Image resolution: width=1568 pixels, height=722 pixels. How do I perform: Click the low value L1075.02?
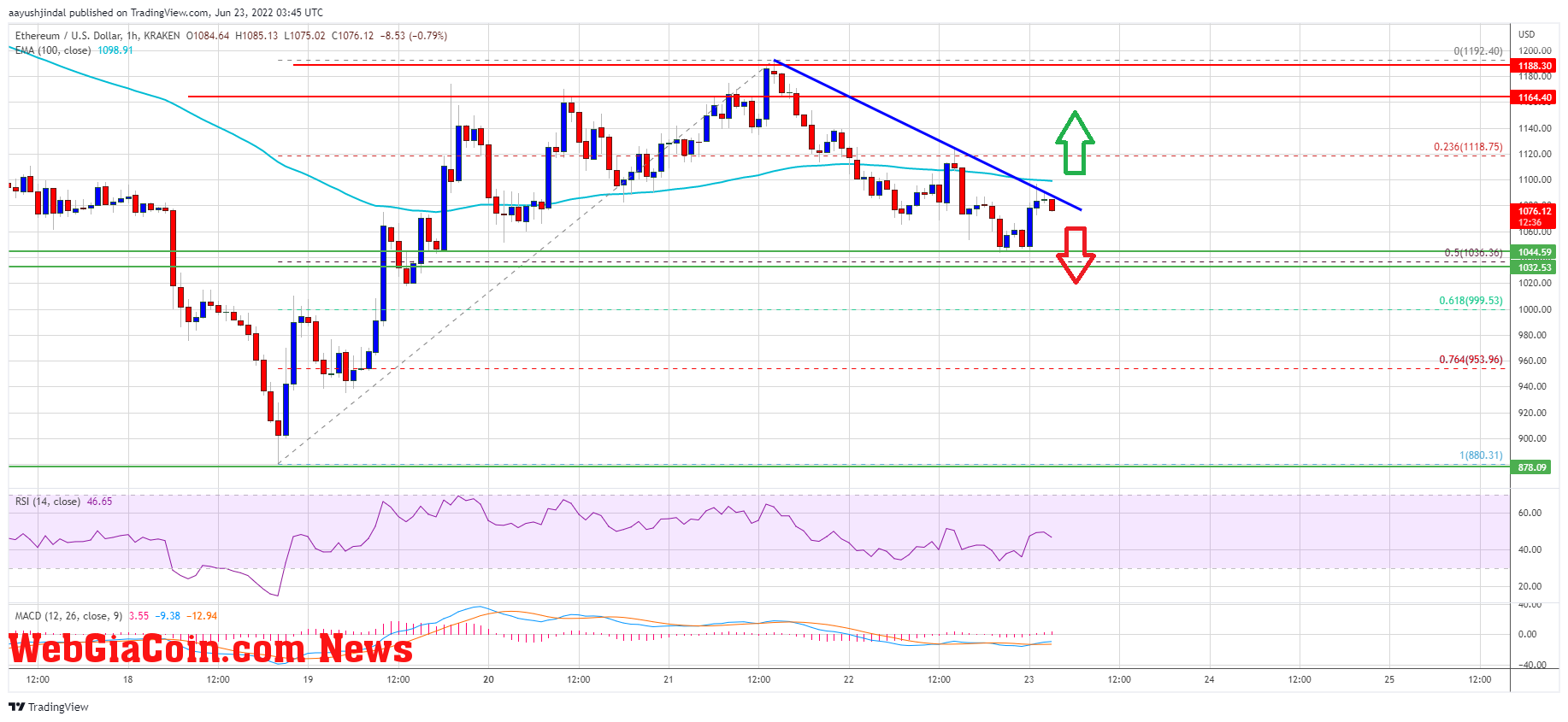pyautogui.click(x=304, y=36)
